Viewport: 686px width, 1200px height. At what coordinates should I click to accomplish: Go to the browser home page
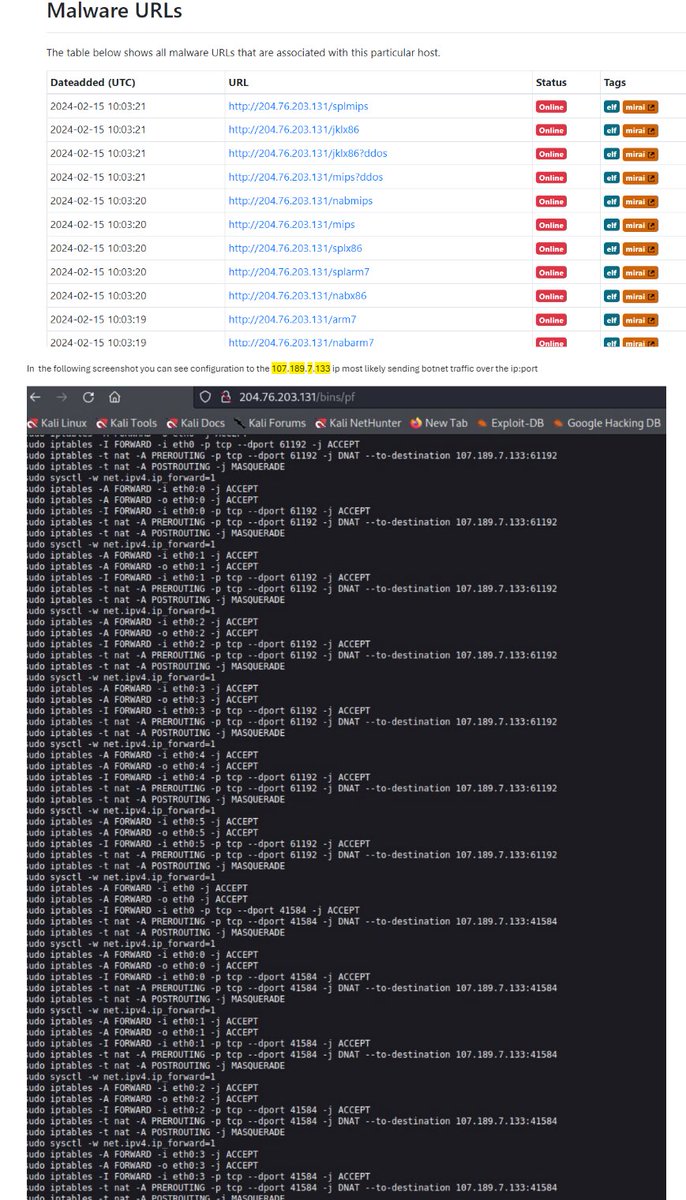(115, 397)
